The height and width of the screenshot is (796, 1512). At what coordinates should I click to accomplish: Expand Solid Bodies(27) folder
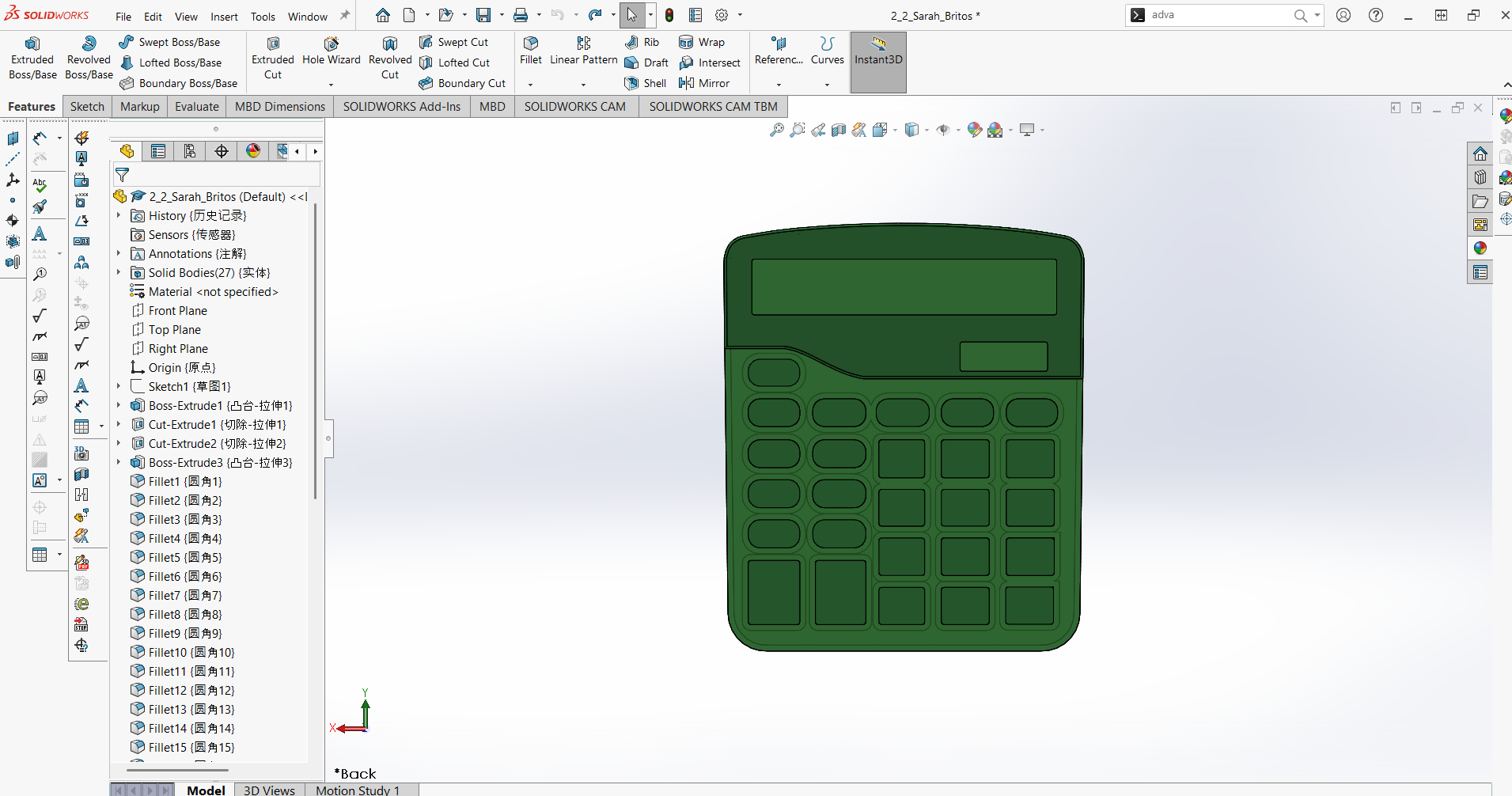119,272
